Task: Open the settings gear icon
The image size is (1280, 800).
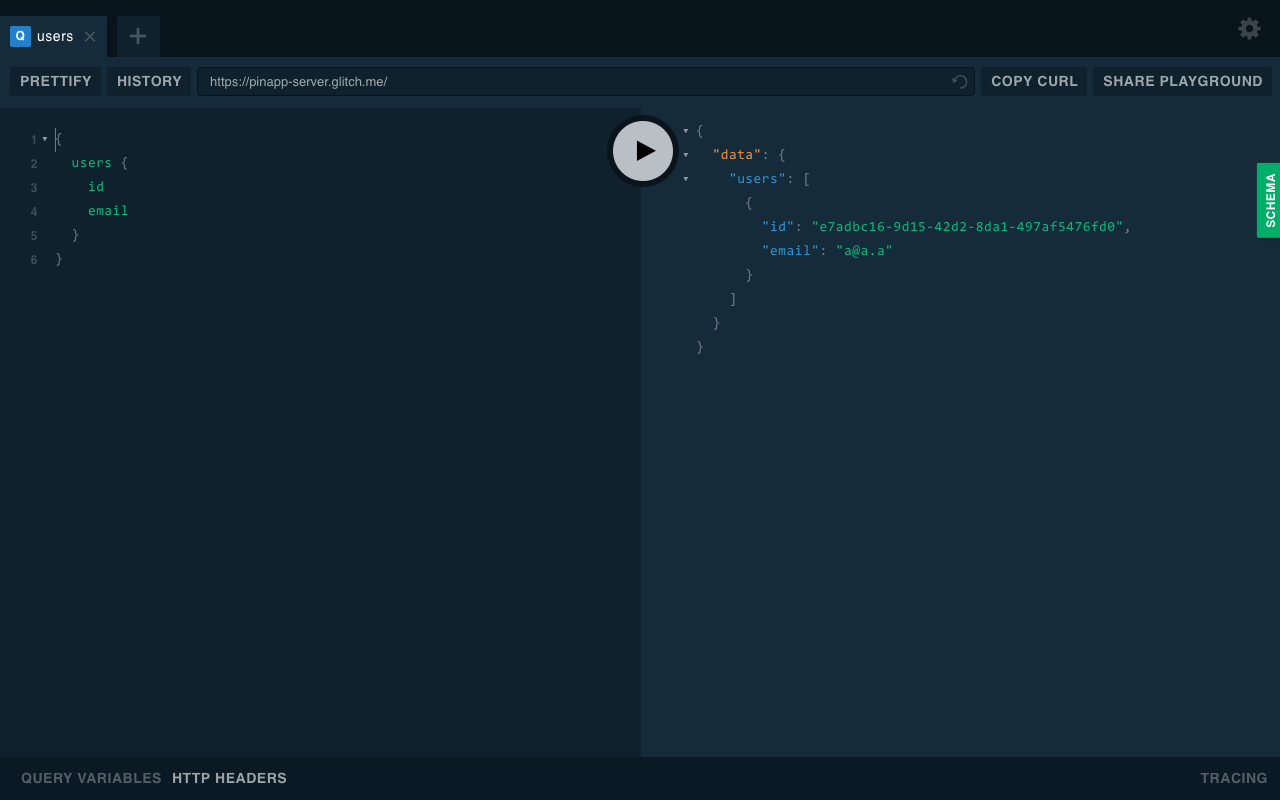Action: click(x=1249, y=28)
